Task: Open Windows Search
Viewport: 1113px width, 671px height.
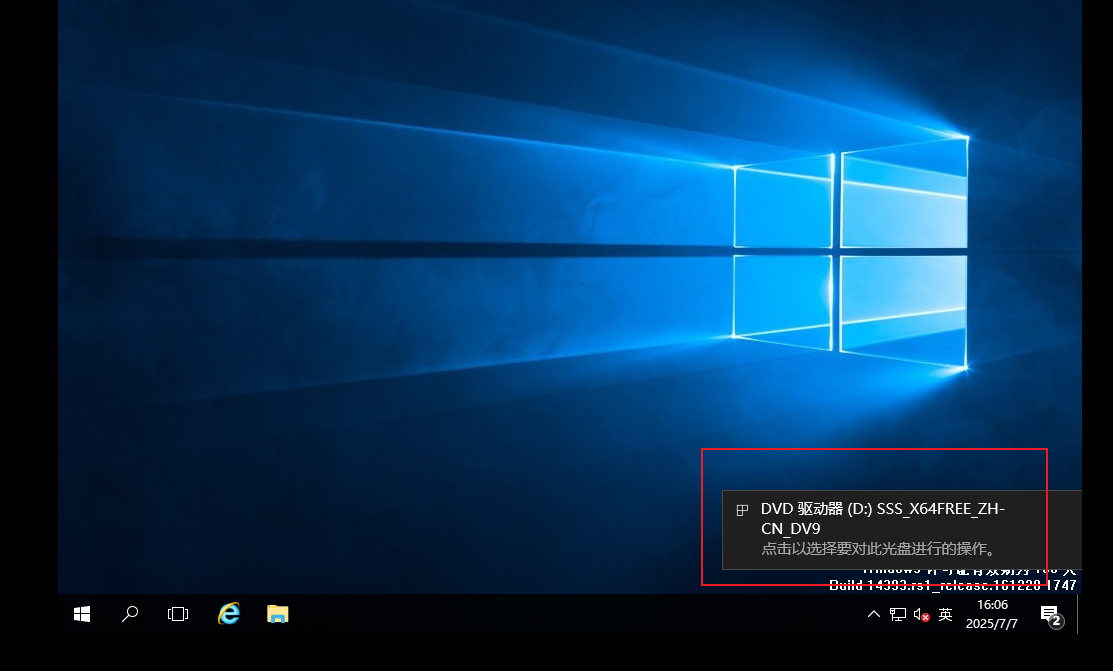Action: click(129, 613)
